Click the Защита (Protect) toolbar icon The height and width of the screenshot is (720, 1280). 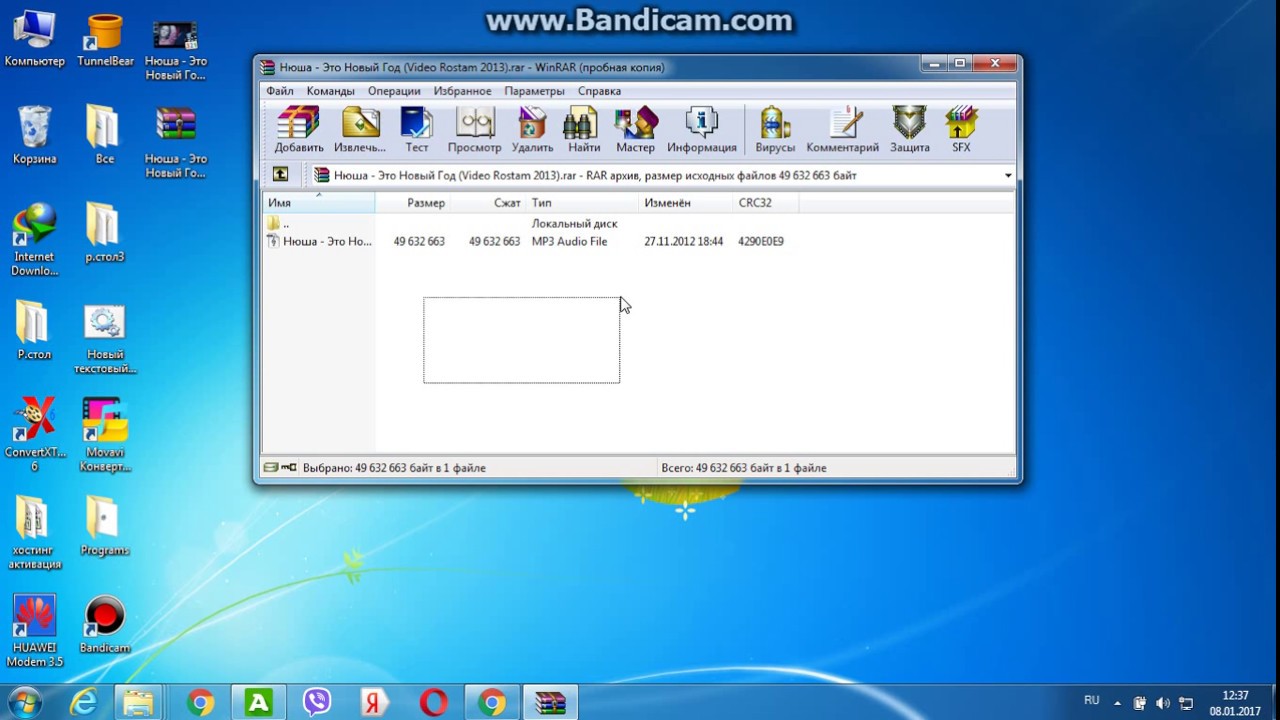tap(909, 130)
